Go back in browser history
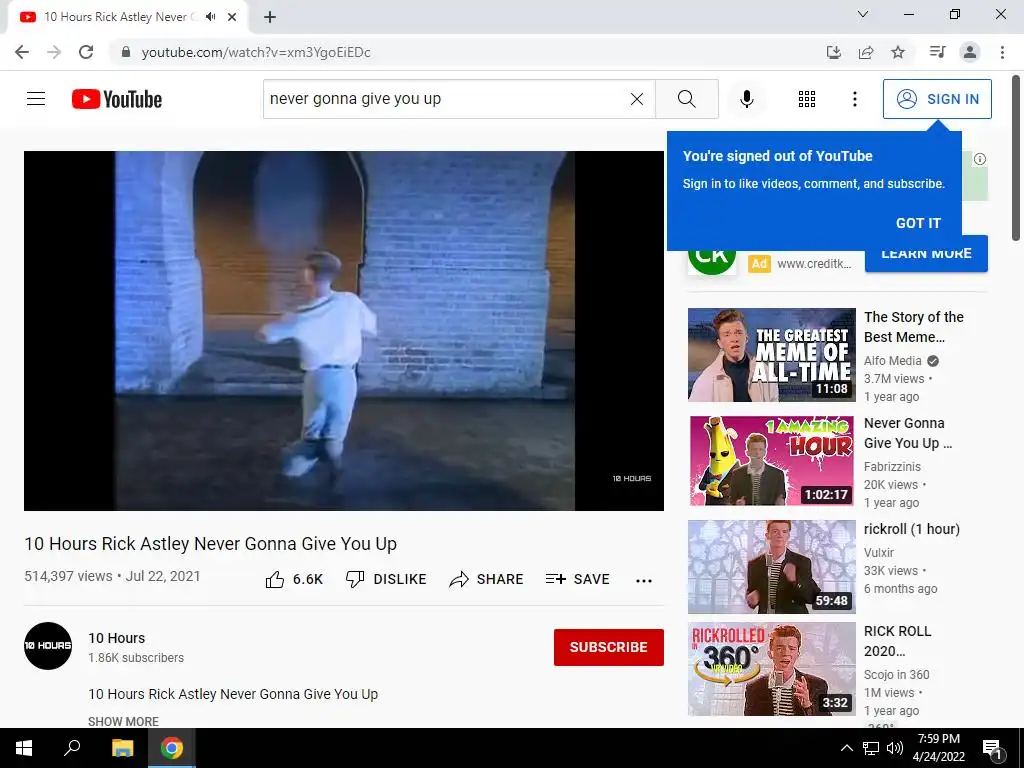The image size is (1024, 768). click(x=22, y=52)
